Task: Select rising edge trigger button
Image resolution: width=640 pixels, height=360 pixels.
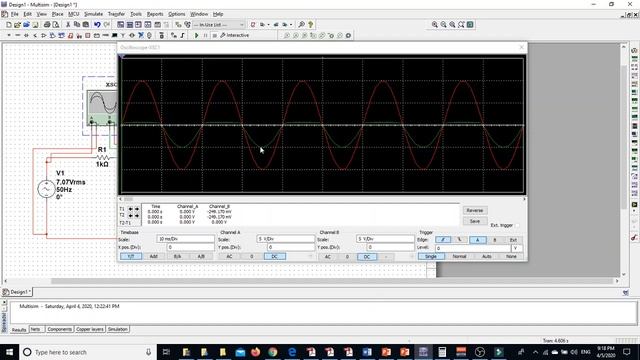Action: (443, 240)
